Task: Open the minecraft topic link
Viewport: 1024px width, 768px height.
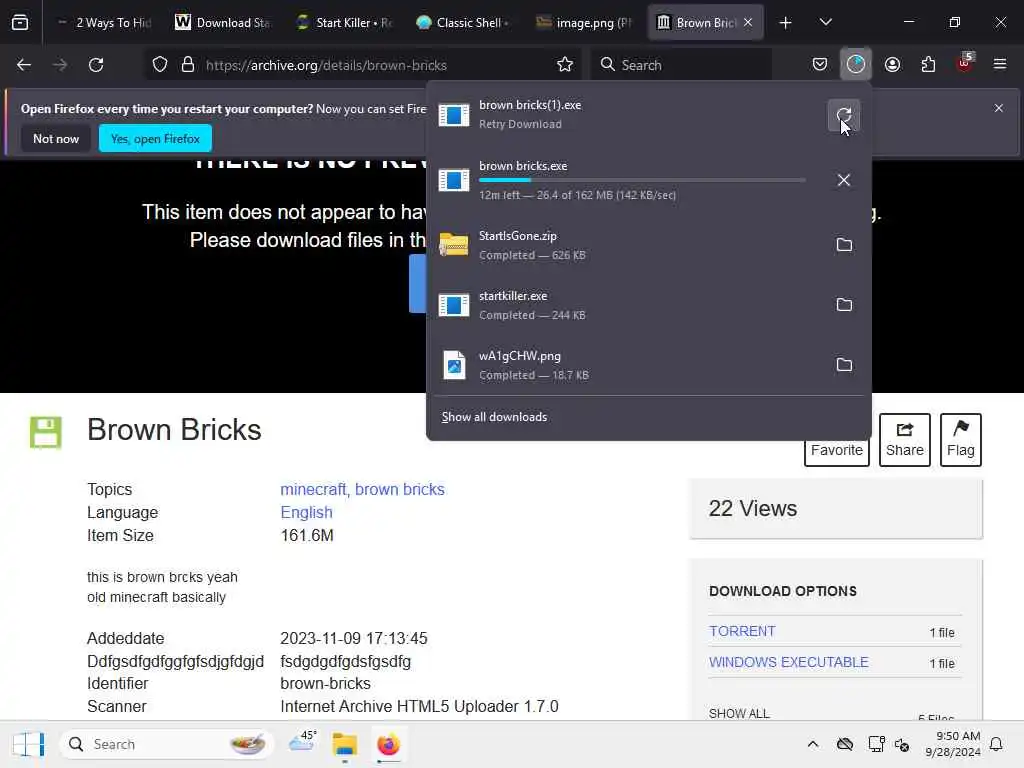Action: tap(313, 489)
